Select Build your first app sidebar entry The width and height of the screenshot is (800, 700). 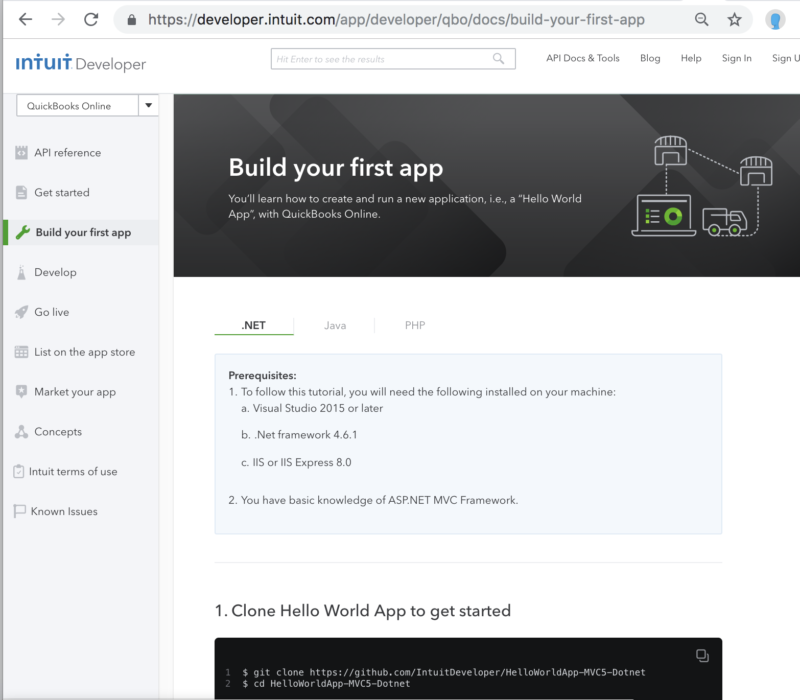tap(83, 232)
